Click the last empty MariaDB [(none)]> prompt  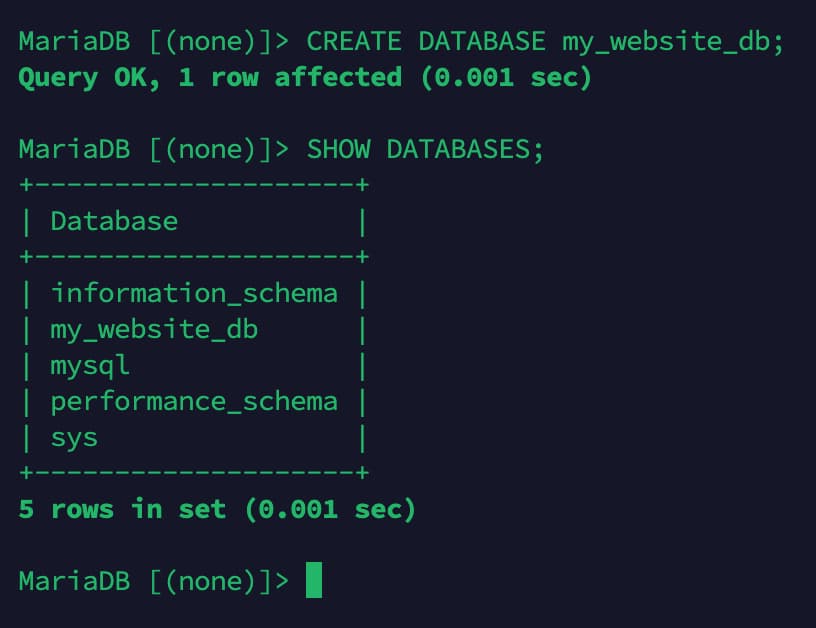pyautogui.click(x=154, y=581)
